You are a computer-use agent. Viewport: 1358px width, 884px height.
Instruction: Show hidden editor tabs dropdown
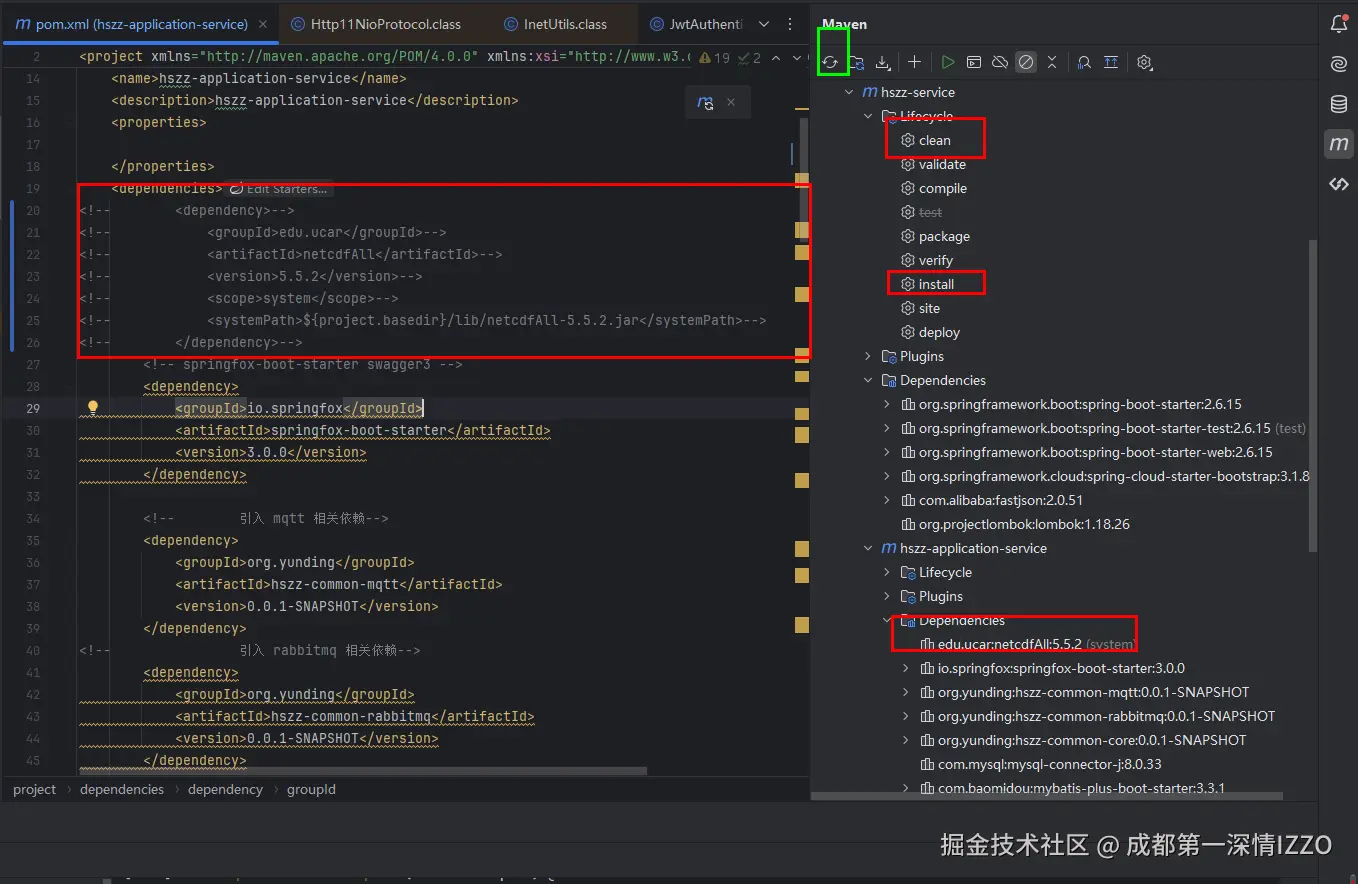[764, 24]
